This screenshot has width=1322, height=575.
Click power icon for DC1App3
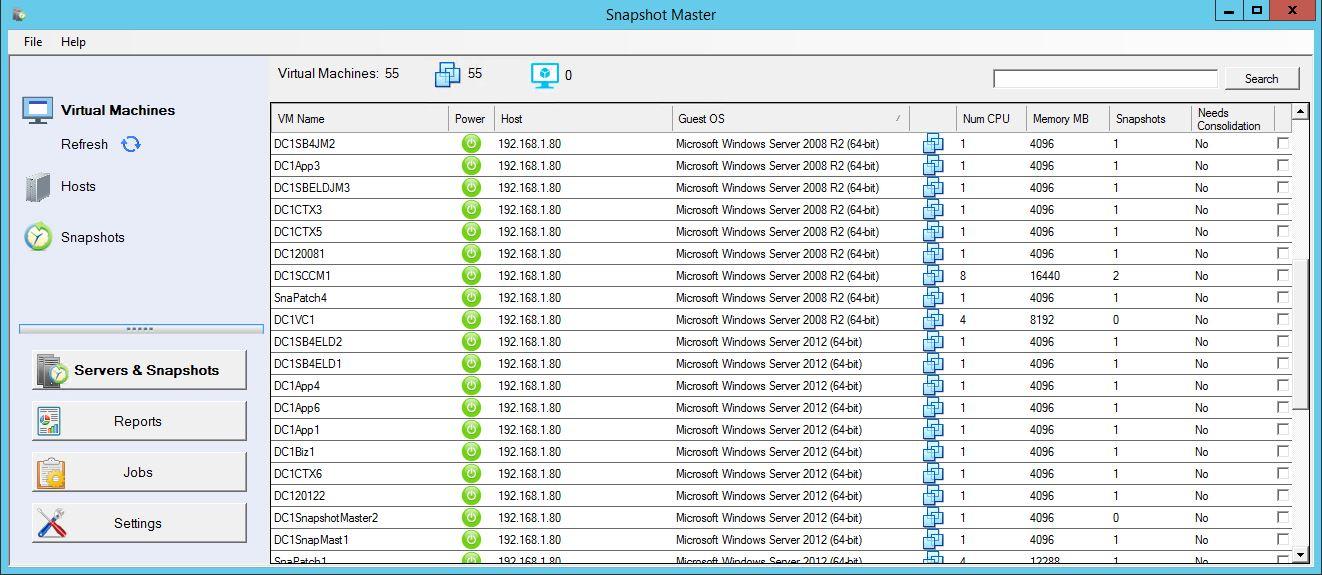tap(471, 166)
